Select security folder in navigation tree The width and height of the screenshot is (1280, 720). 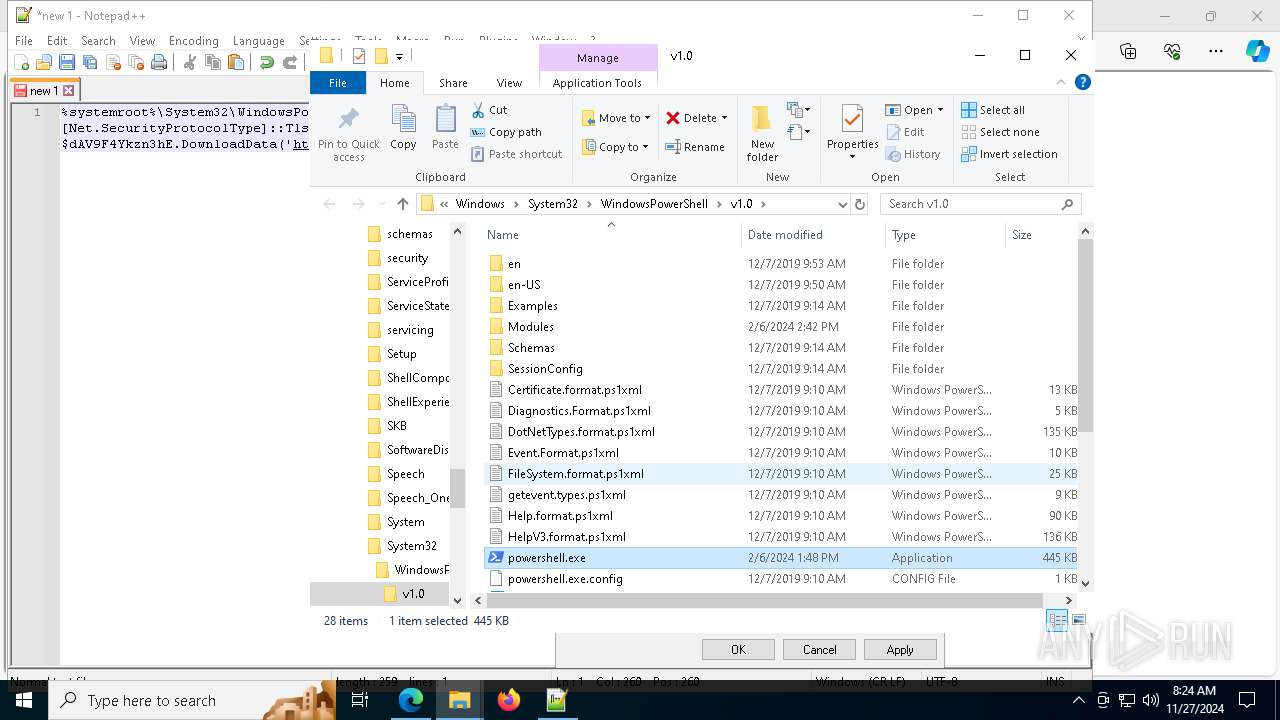407,258
